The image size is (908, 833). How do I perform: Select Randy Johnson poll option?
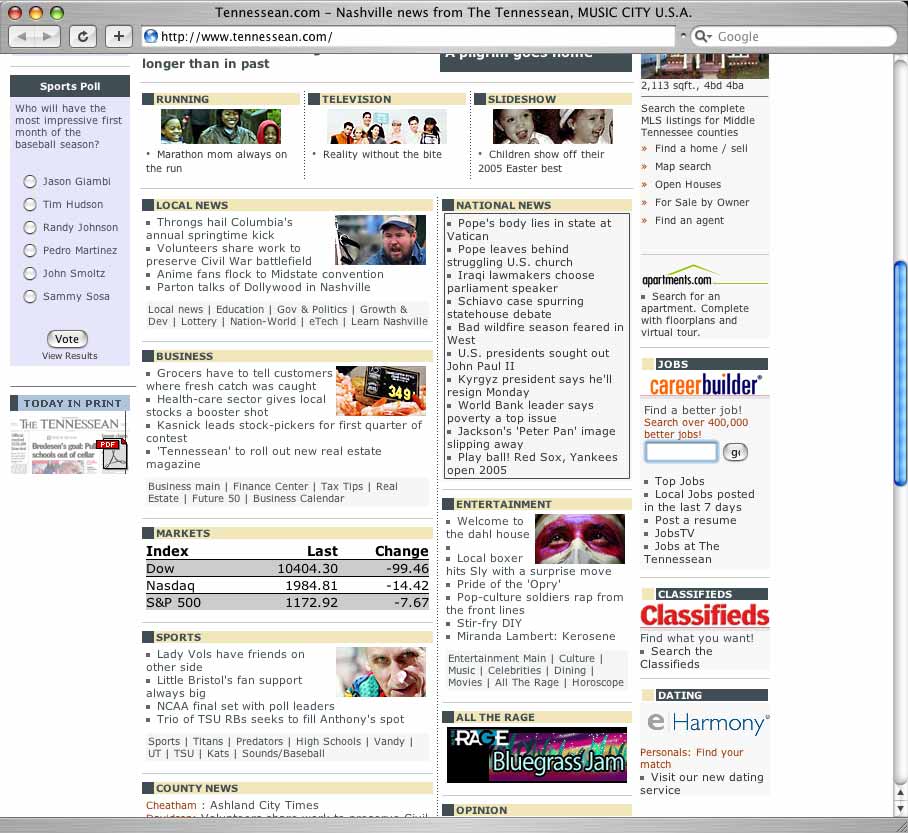click(30, 228)
